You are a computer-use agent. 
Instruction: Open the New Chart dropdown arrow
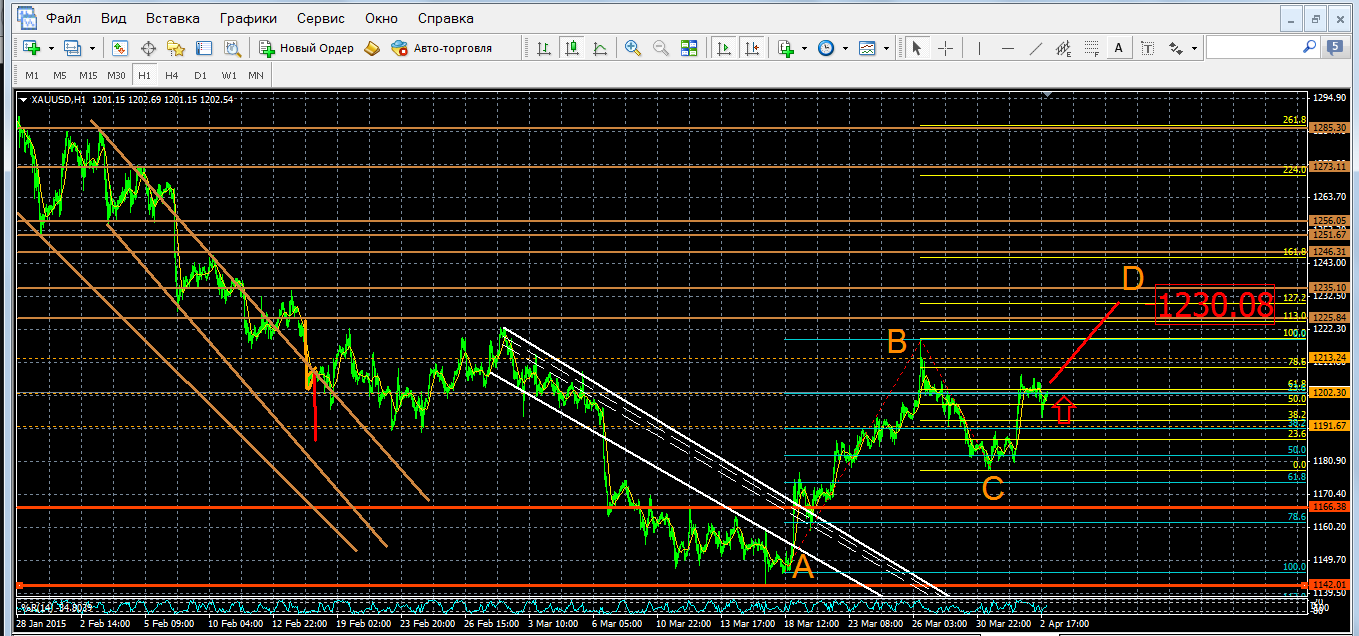pos(50,48)
